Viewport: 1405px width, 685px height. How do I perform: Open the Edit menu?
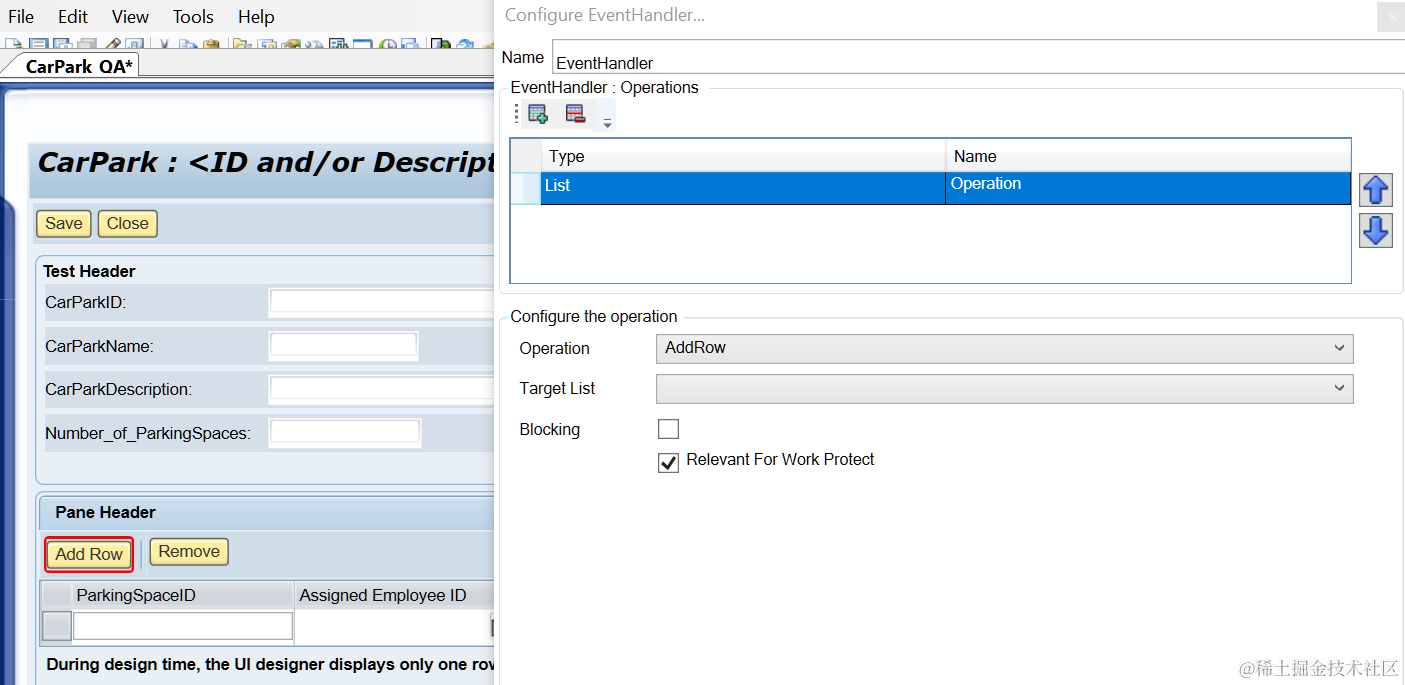(x=73, y=17)
